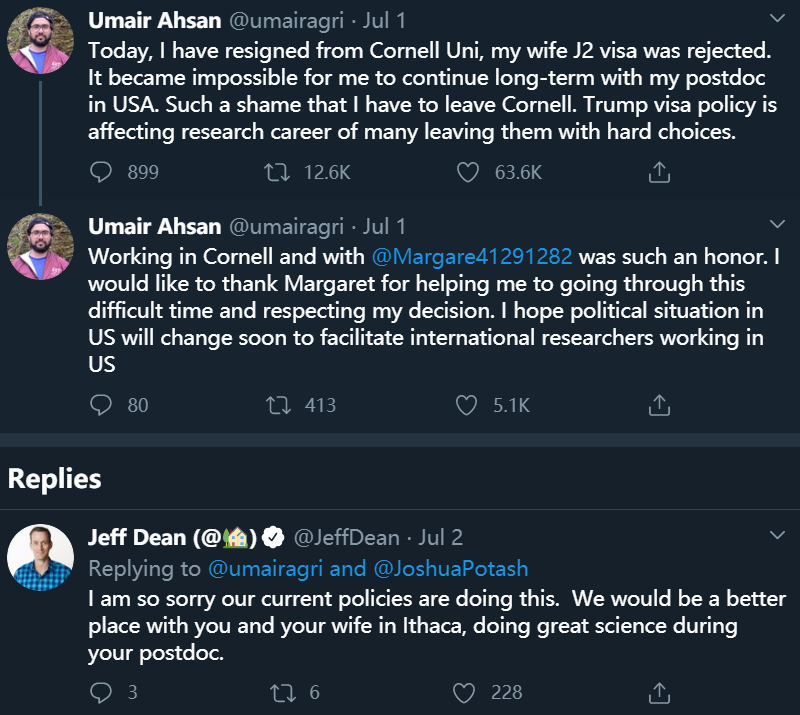
Task: Like Jeff Dean's reply tweet
Action: (467, 692)
